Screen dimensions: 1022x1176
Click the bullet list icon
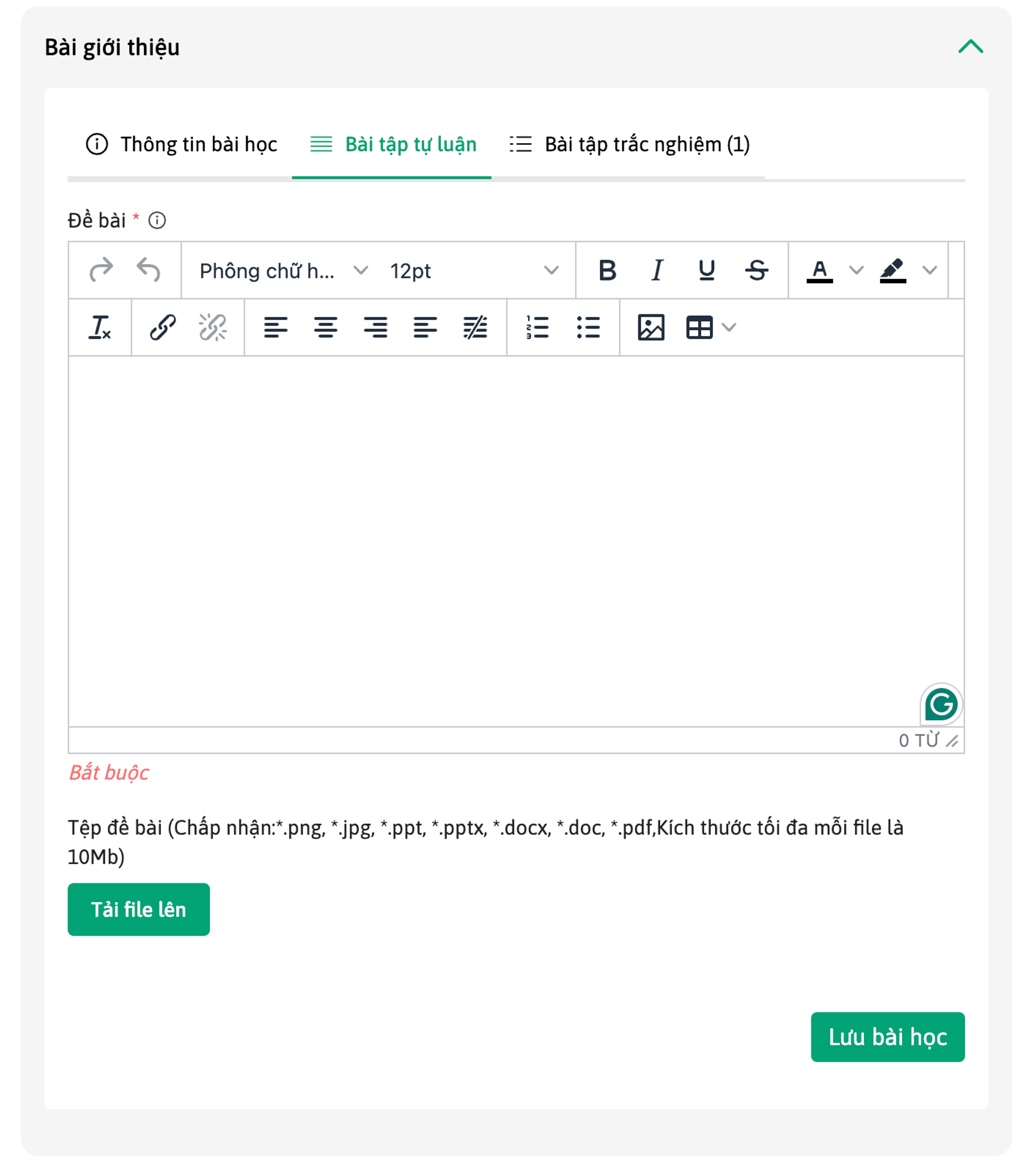coord(588,328)
